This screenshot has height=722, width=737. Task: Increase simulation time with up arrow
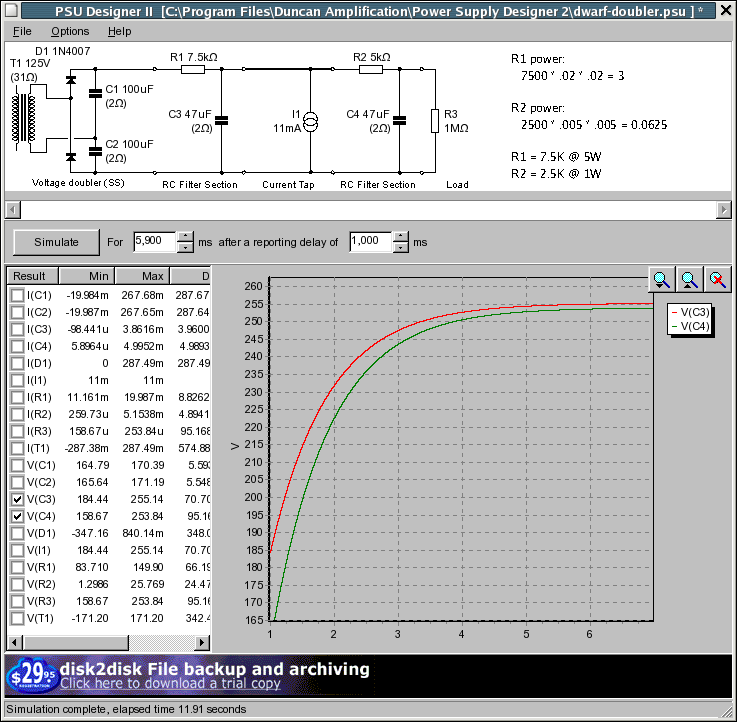[185, 237]
